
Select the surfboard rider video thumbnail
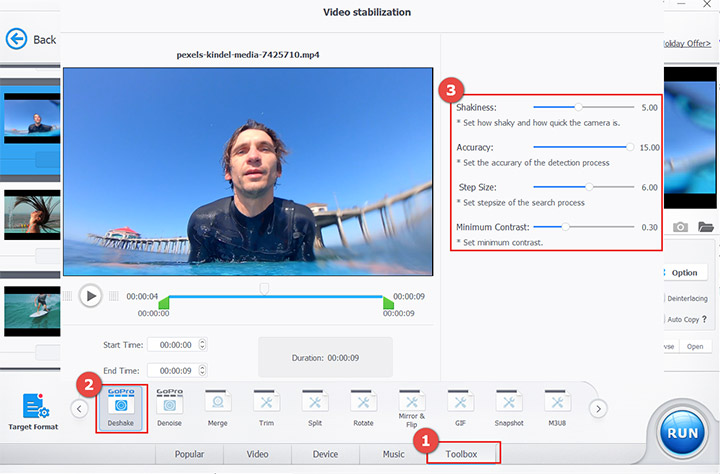point(32,311)
